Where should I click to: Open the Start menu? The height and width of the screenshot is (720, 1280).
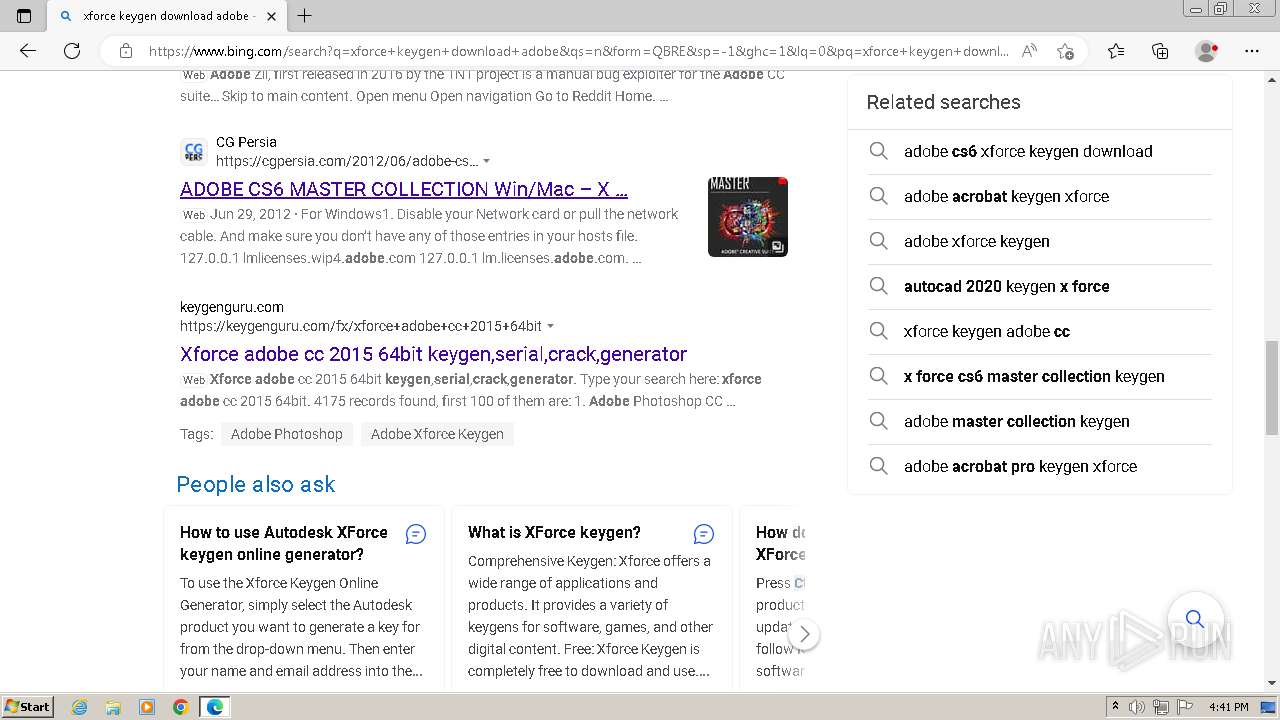(28, 707)
